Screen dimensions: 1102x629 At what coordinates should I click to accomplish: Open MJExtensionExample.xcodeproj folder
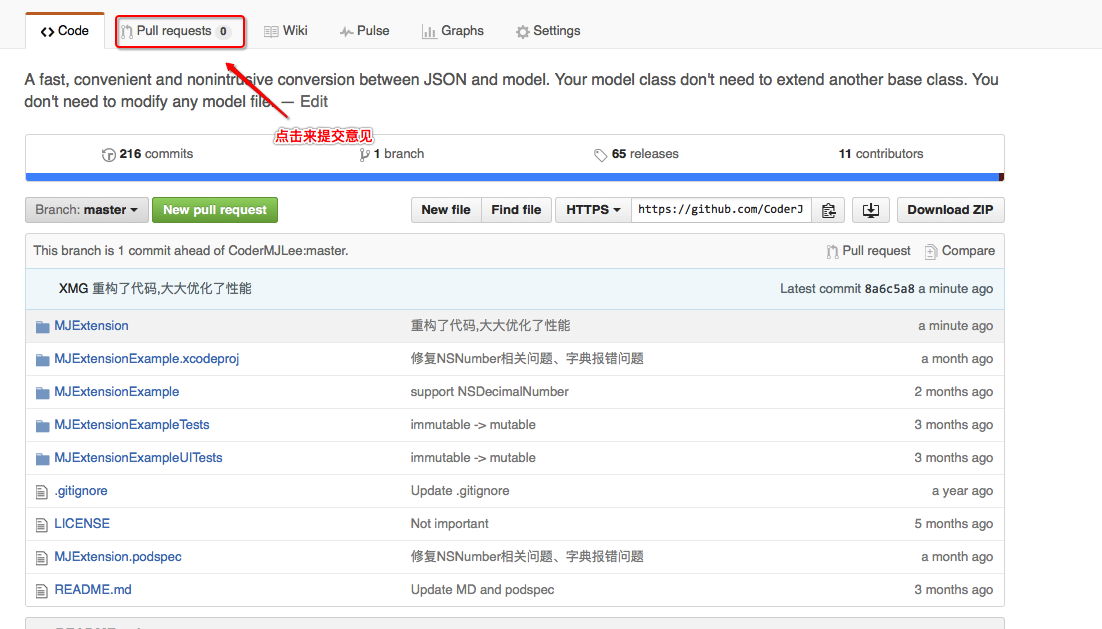tap(146, 359)
